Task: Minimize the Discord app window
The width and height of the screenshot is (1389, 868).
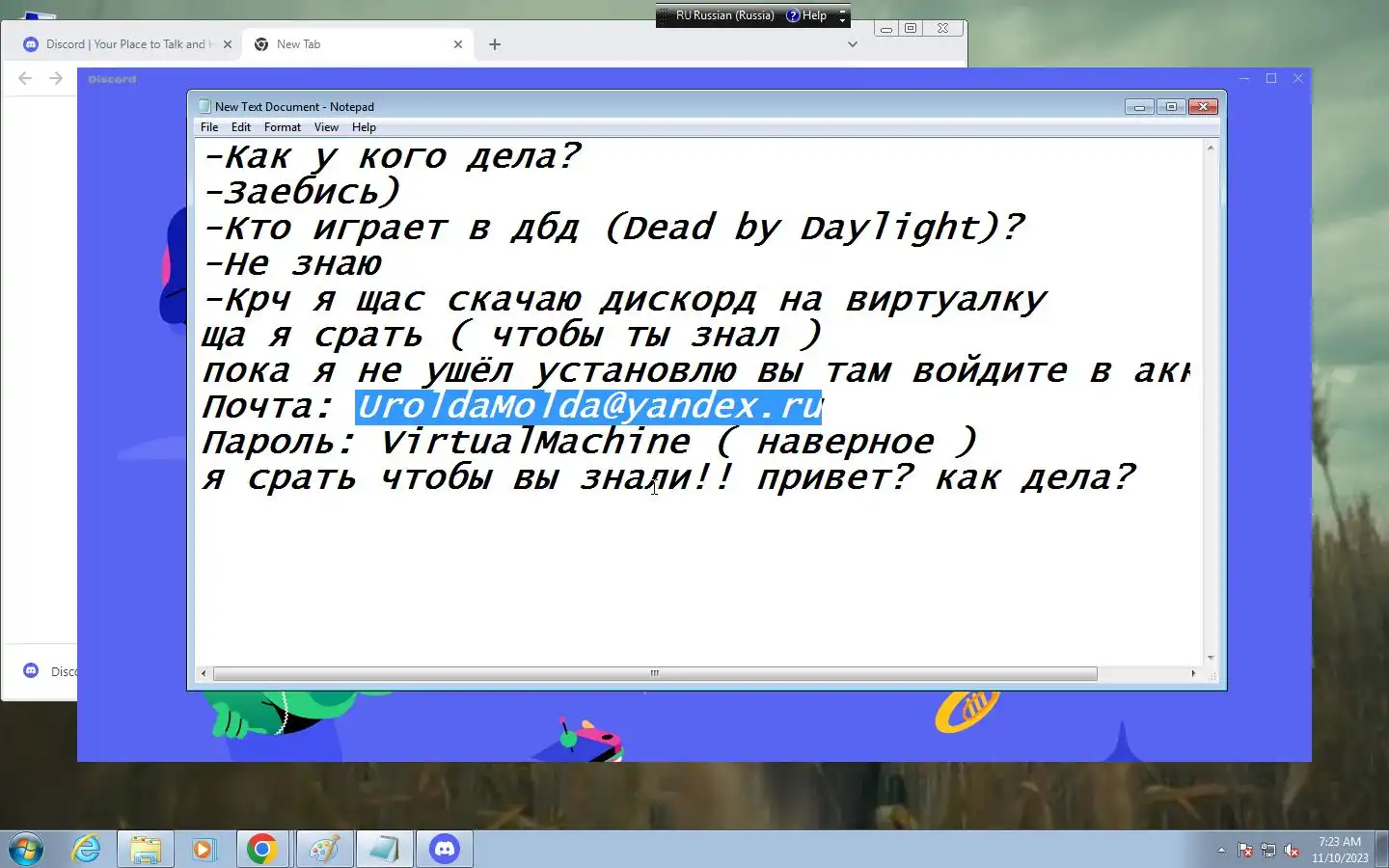Action: [x=1244, y=79]
